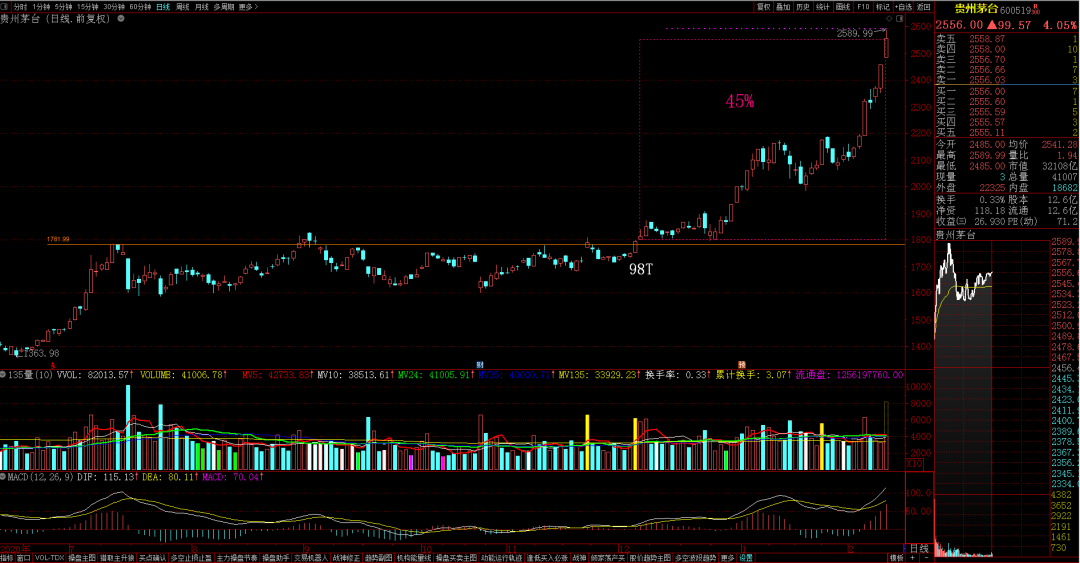Click the blue 财 marker on timeline
The width and height of the screenshot is (1080, 563).
coord(480,365)
